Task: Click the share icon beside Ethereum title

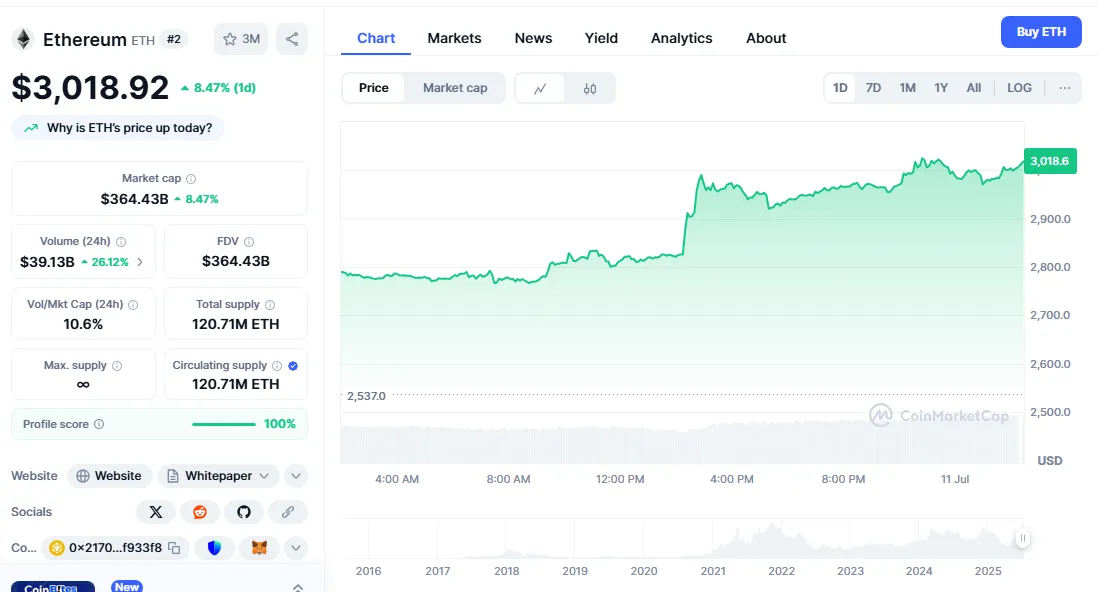Action: point(292,39)
